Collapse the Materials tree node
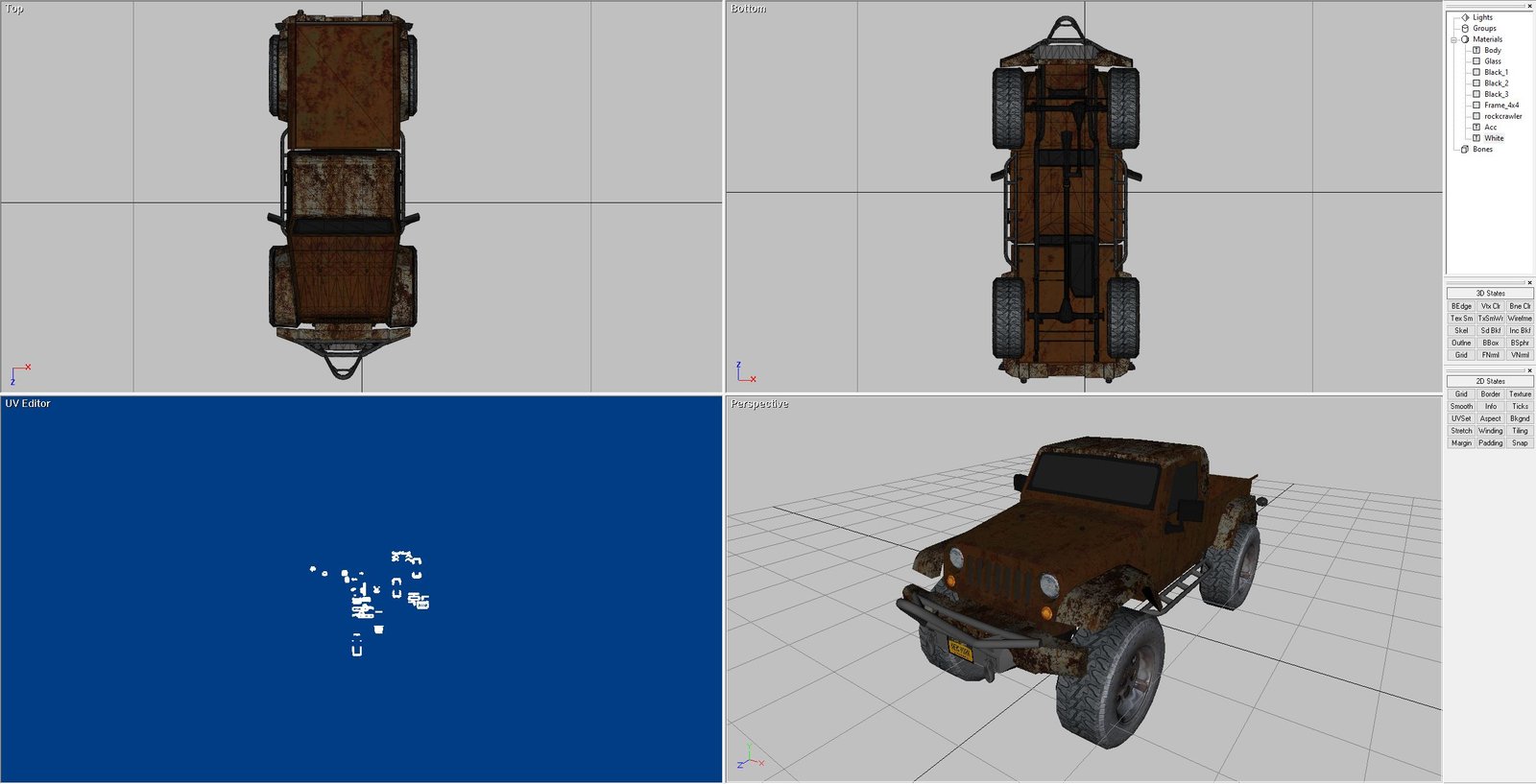This screenshot has width=1536, height=784. point(1453,39)
